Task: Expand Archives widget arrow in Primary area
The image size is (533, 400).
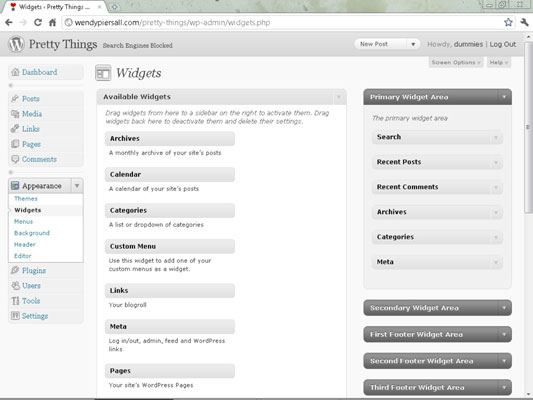Action: click(496, 212)
